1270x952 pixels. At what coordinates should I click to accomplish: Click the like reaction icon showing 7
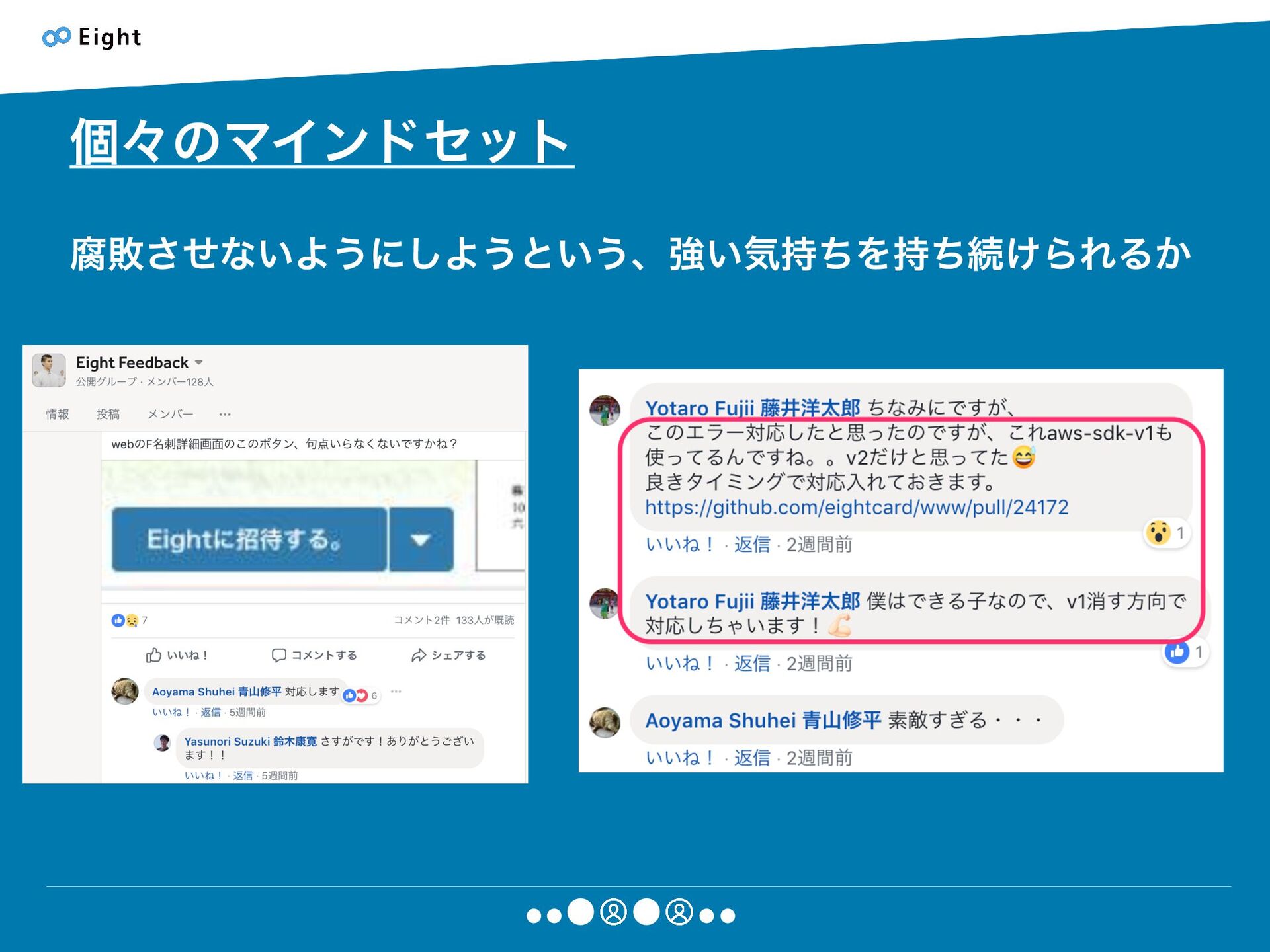118,620
